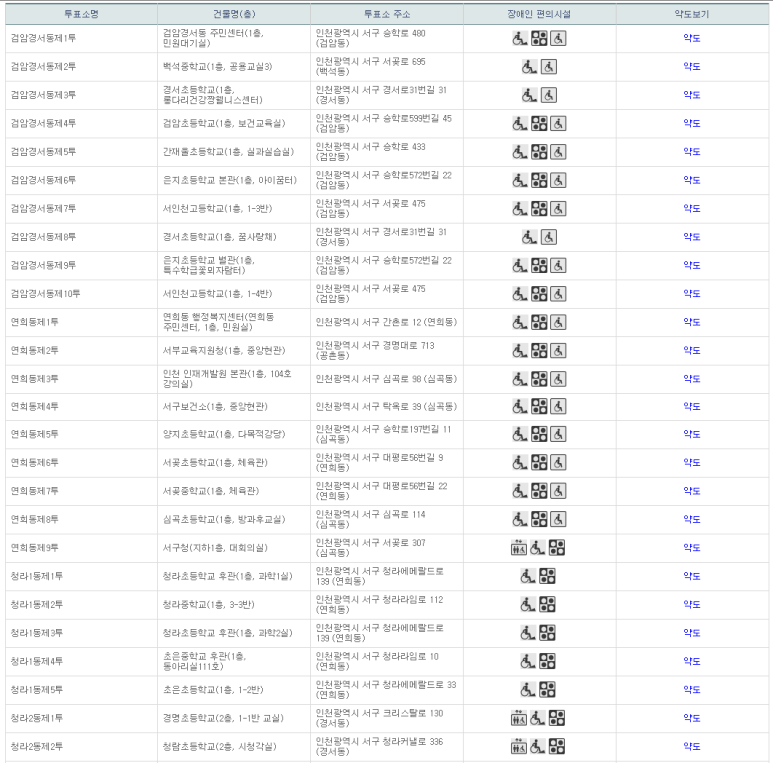Open 약도 map link for 검암경서동제10투
Screen dimensions: 773x763
[x=692, y=293]
